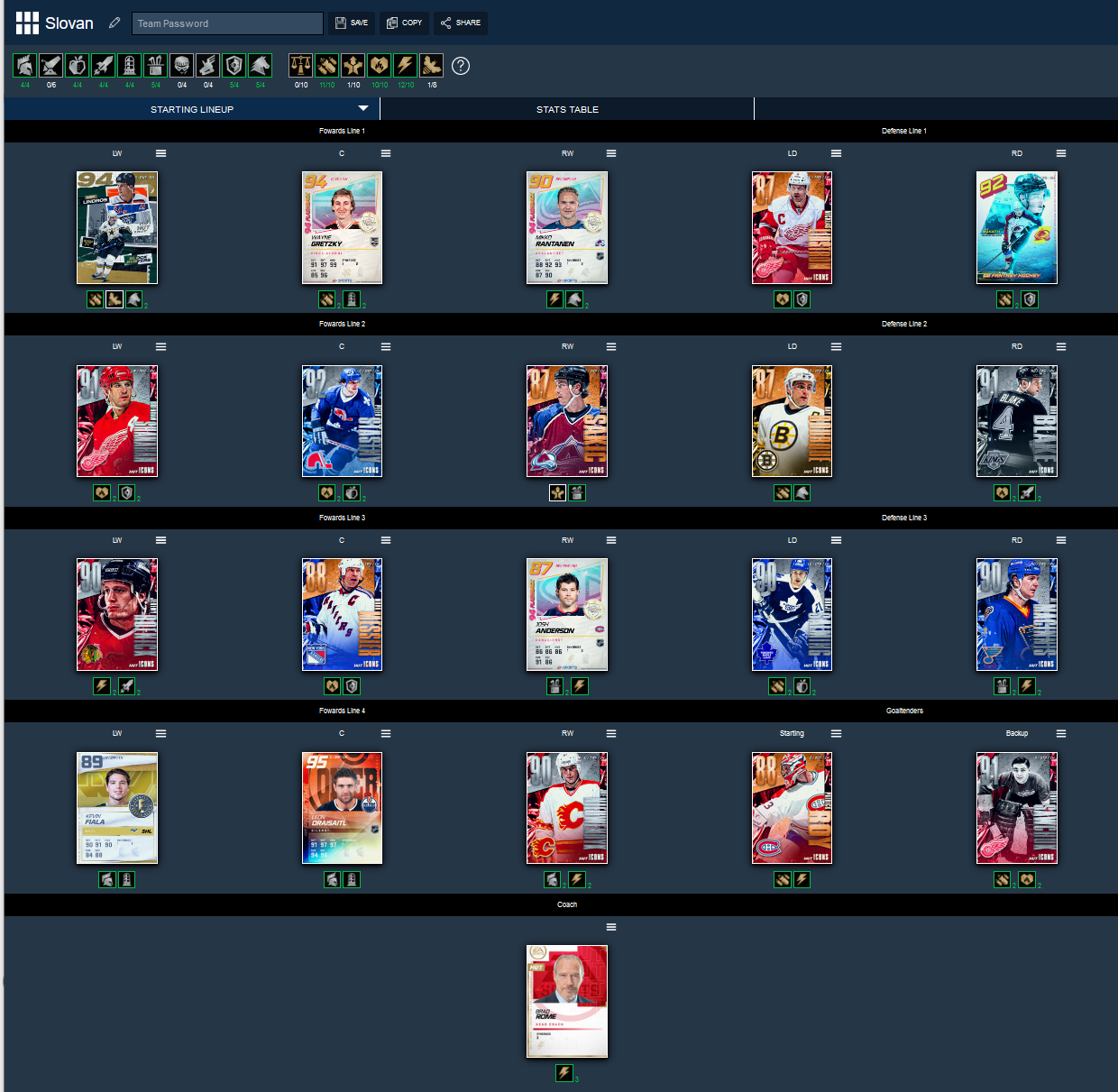Select the apple synergy icon
The height and width of the screenshot is (1092, 1118).
(78, 65)
